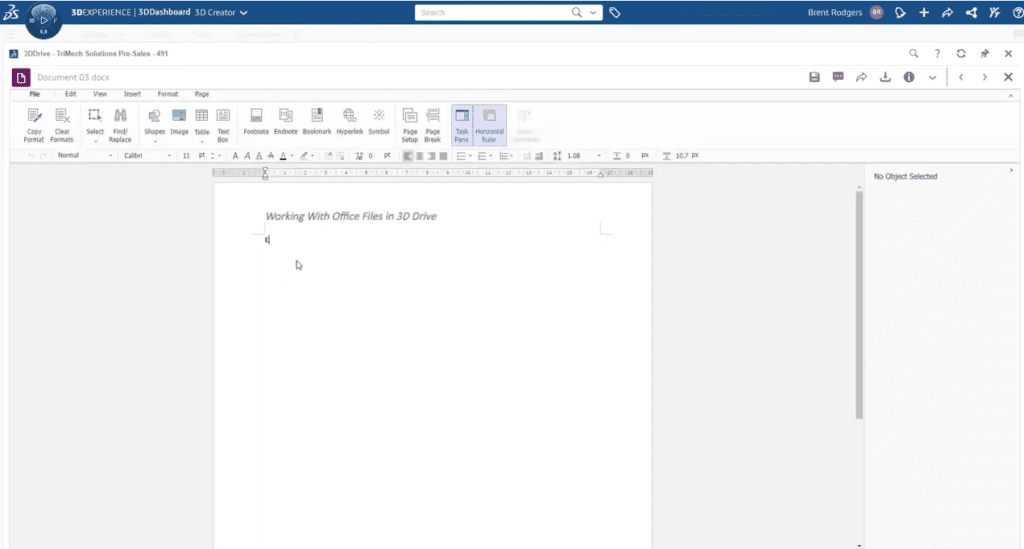Click the 3DDrive widget search icon

click(914, 54)
